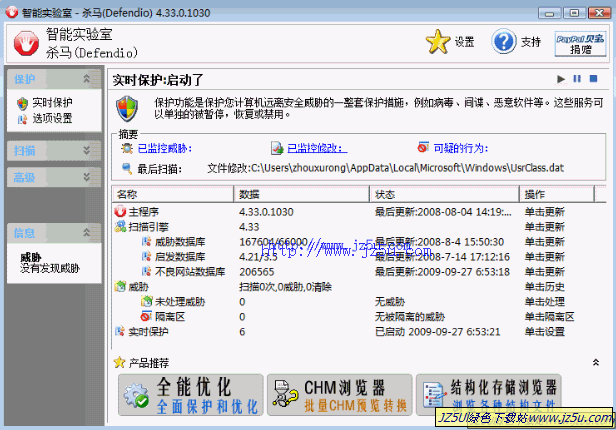Open support via the blue question mark icon

coord(504,41)
